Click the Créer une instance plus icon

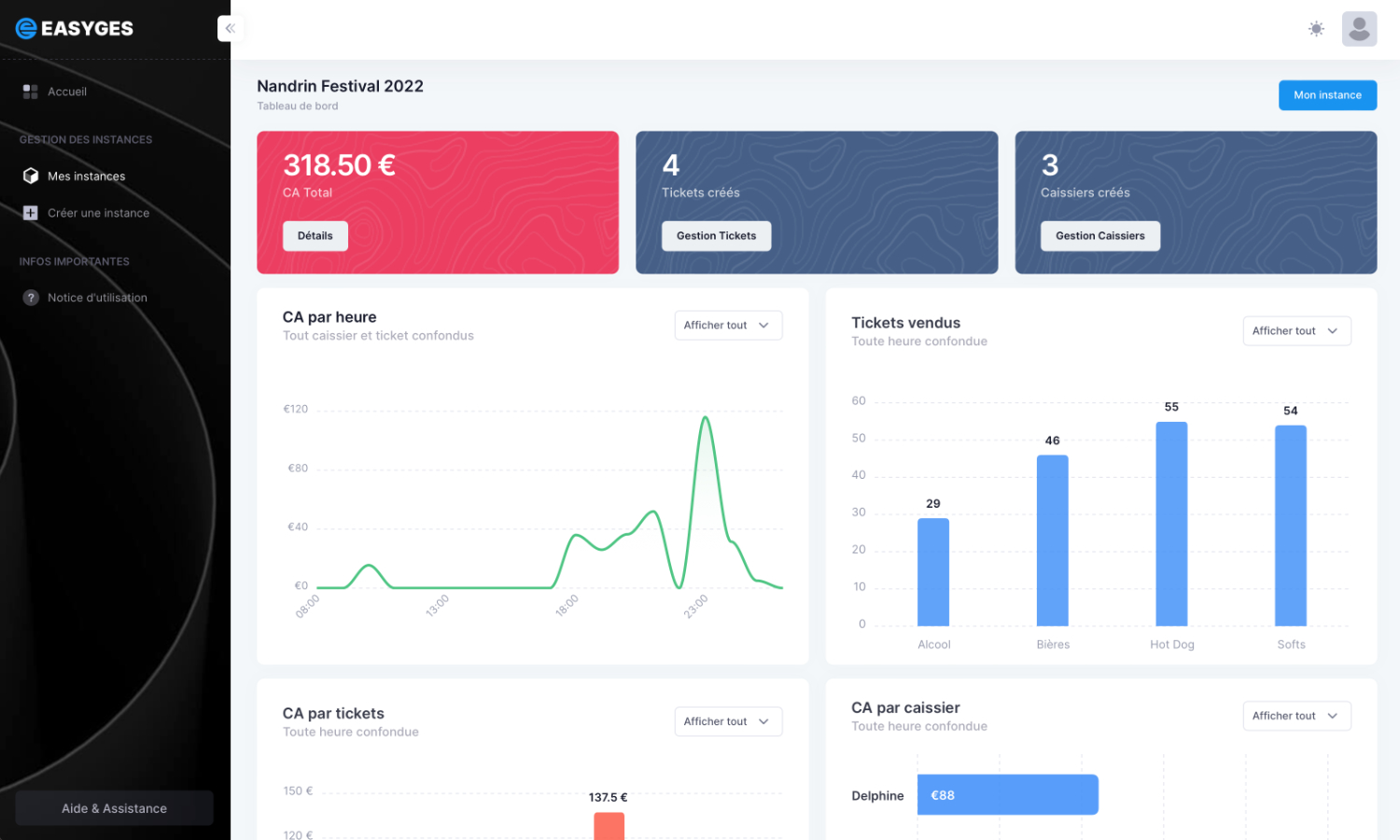tap(30, 213)
